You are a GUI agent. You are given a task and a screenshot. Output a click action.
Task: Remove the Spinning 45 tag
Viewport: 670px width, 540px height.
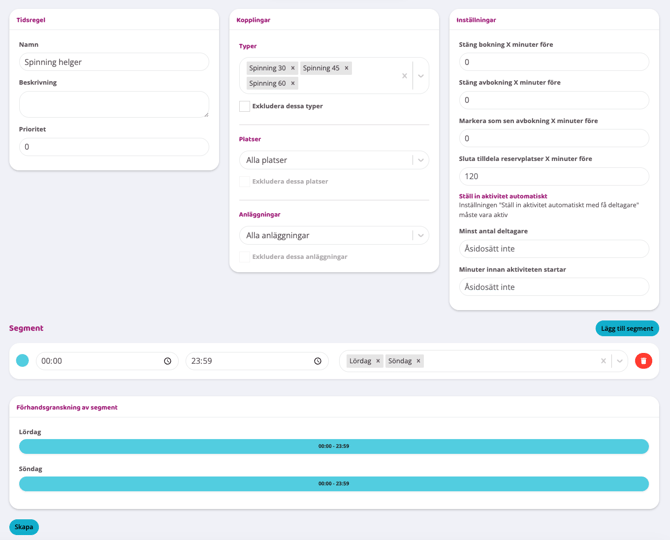tap(347, 68)
